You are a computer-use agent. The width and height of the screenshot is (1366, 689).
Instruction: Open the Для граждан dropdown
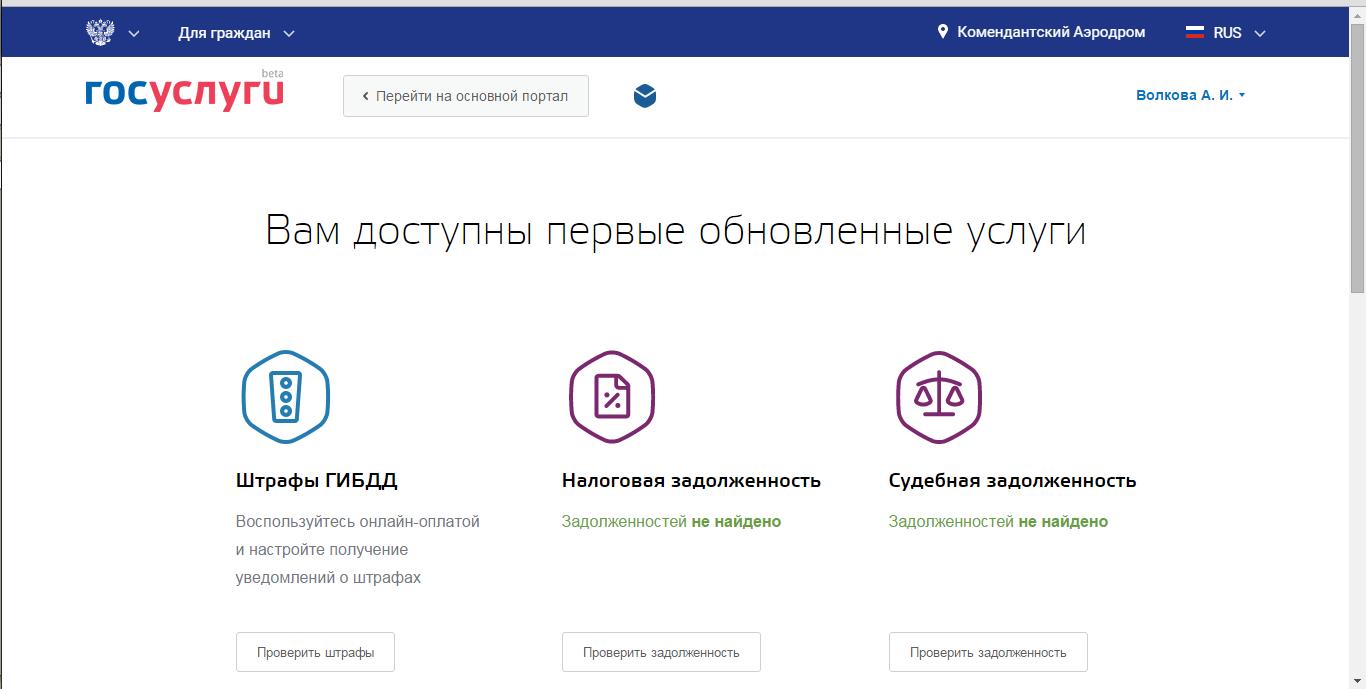coord(236,33)
